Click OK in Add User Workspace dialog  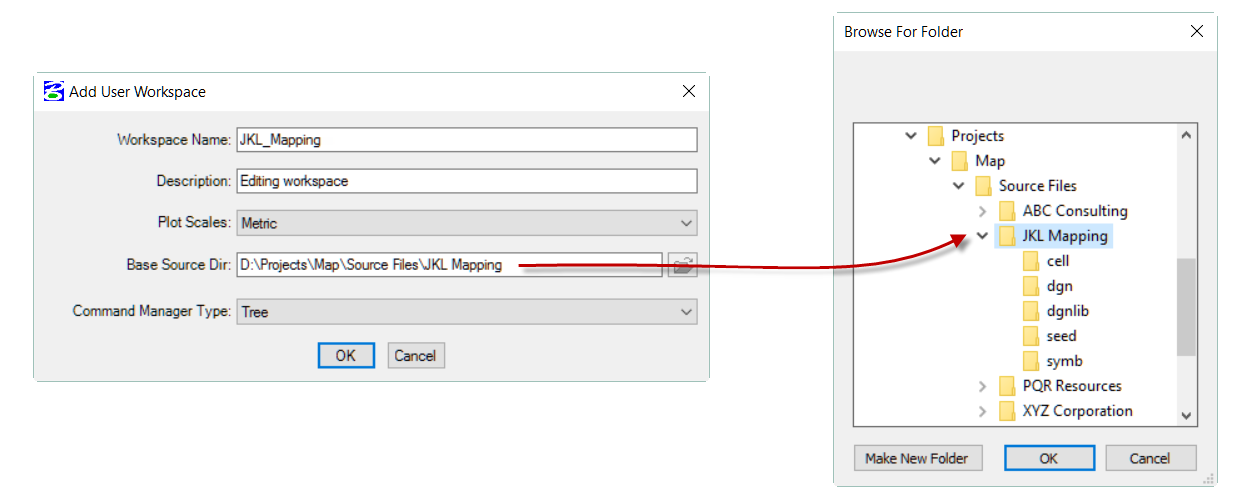(346, 355)
